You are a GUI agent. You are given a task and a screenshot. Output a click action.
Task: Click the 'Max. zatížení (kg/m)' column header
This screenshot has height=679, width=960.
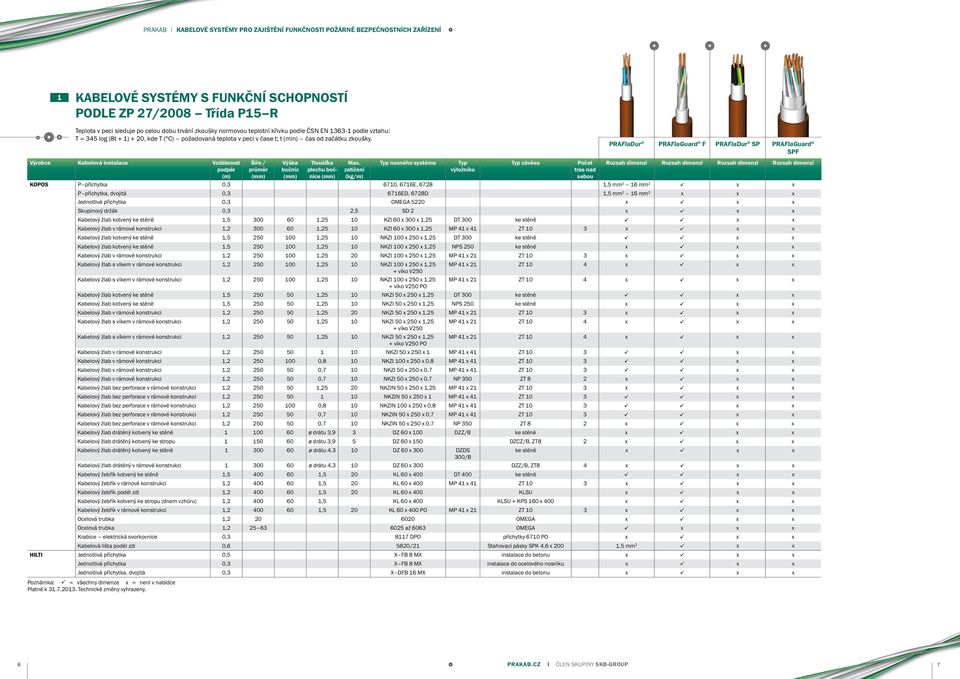click(x=354, y=169)
